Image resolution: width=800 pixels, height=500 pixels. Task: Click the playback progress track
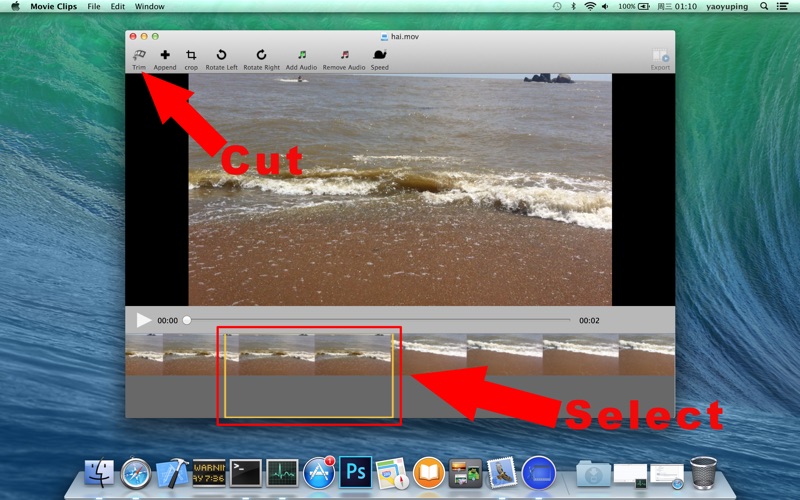click(x=378, y=320)
